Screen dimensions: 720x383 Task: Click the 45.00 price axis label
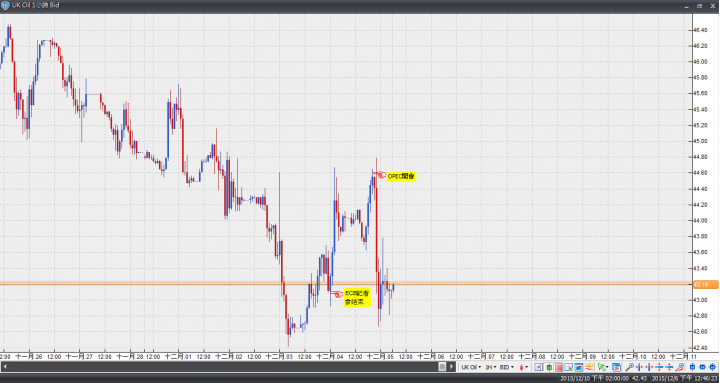click(700, 141)
